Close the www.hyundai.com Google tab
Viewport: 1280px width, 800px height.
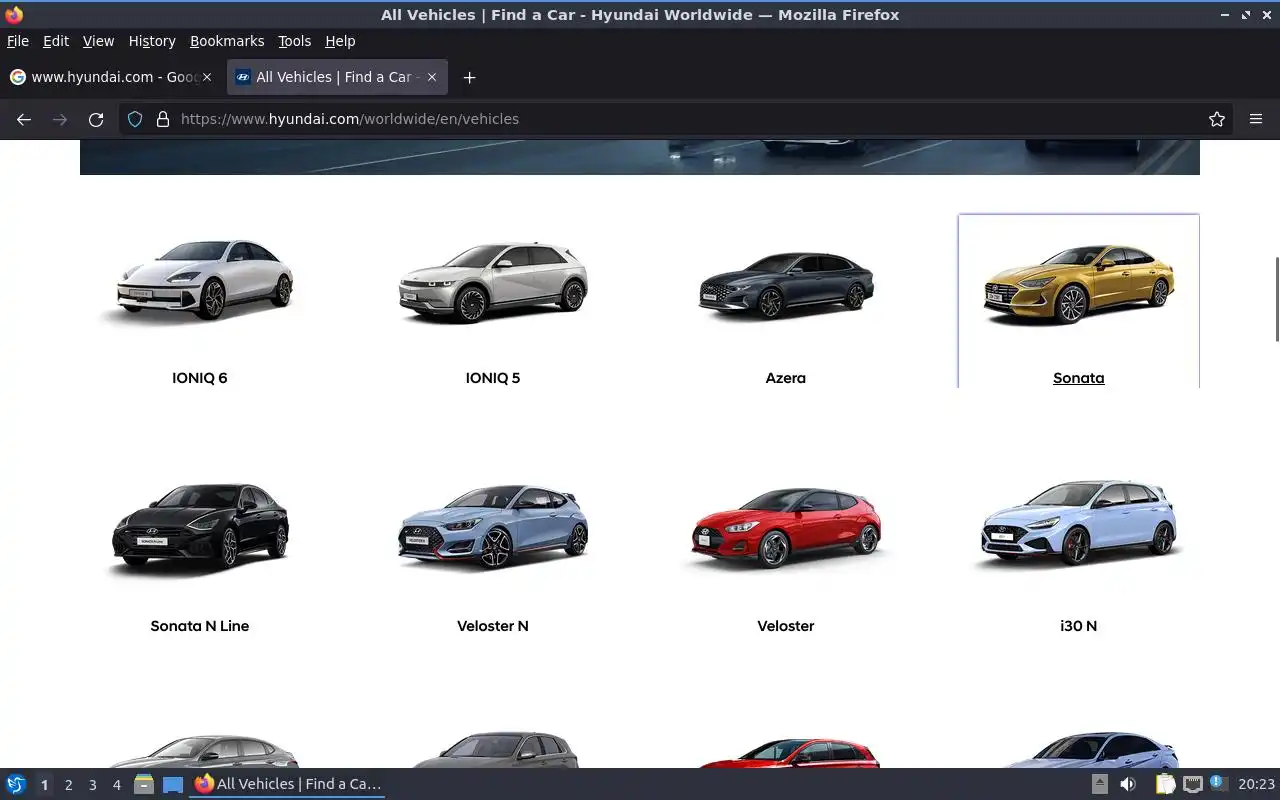[x=207, y=77]
